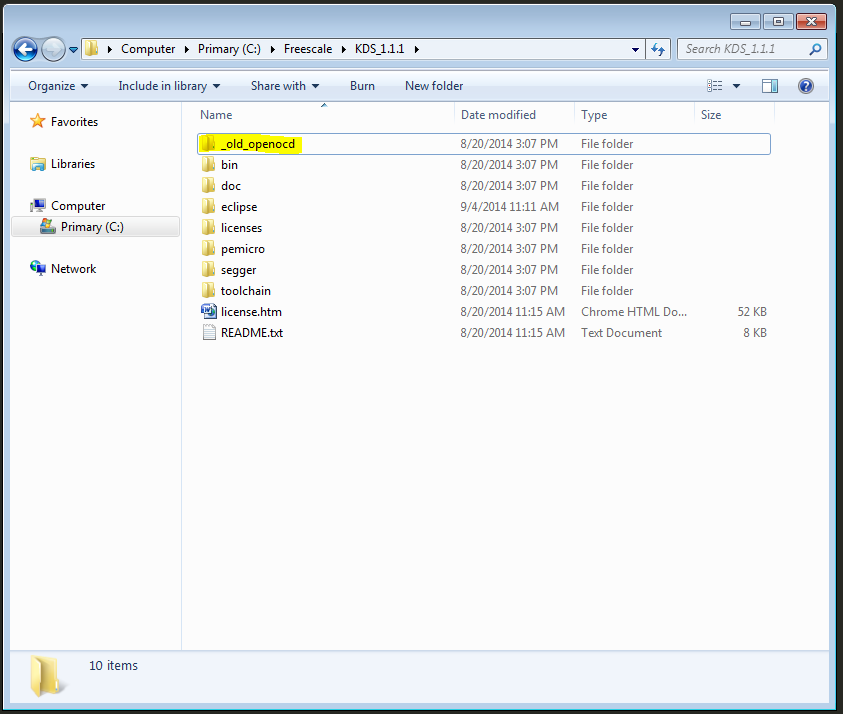Click the doc folder icon
The width and height of the screenshot is (843, 714).
tap(209, 186)
